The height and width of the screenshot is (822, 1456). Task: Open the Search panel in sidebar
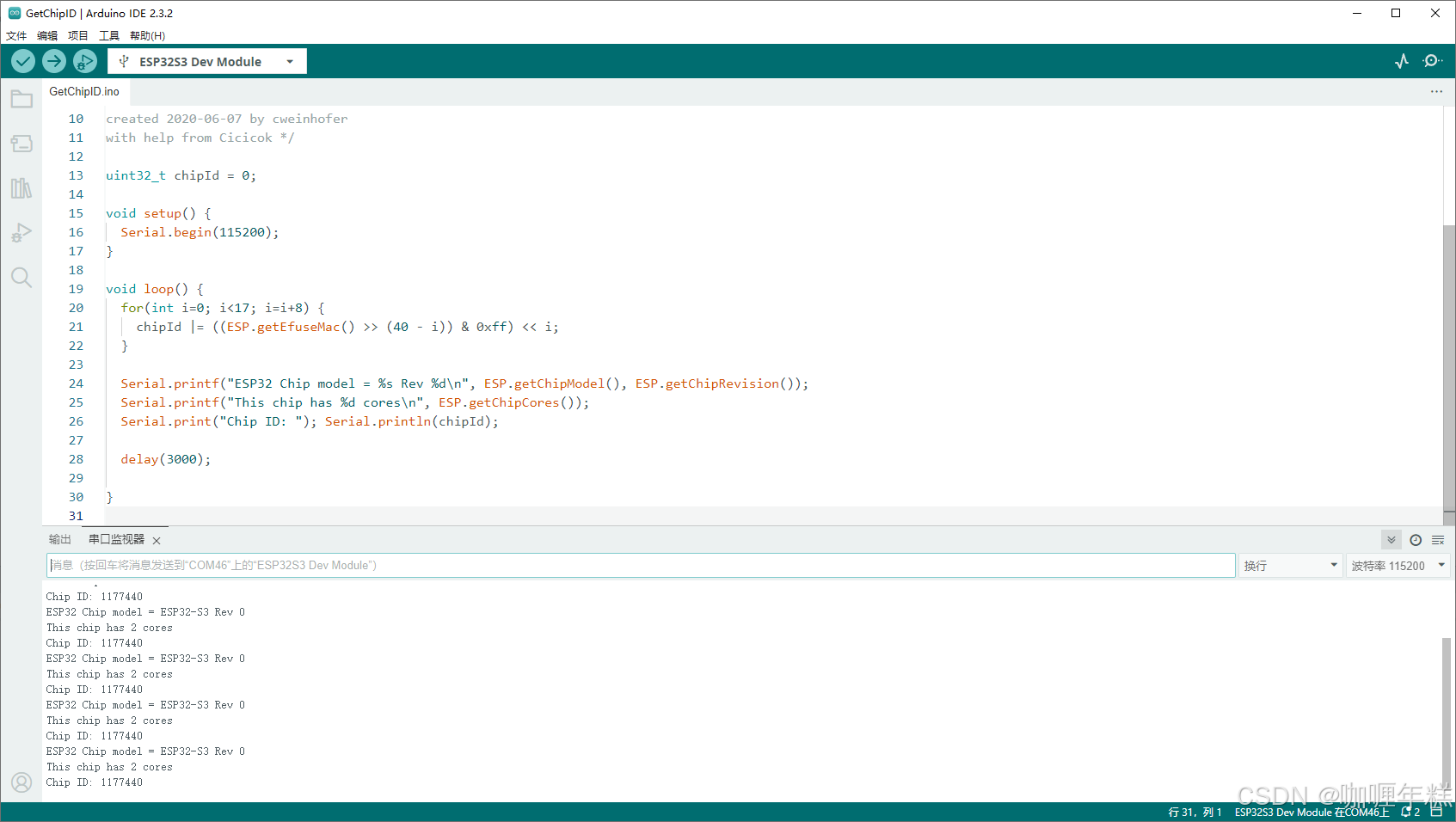pyautogui.click(x=22, y=278)
